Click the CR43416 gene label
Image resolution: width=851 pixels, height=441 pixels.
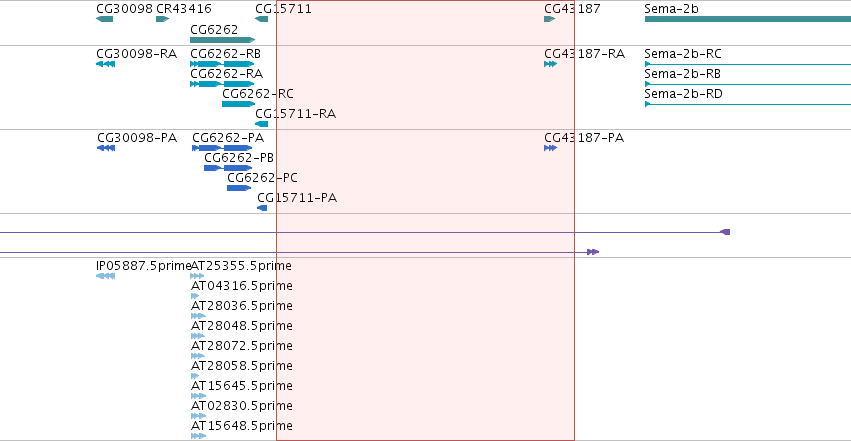click(x=184, y=9)
